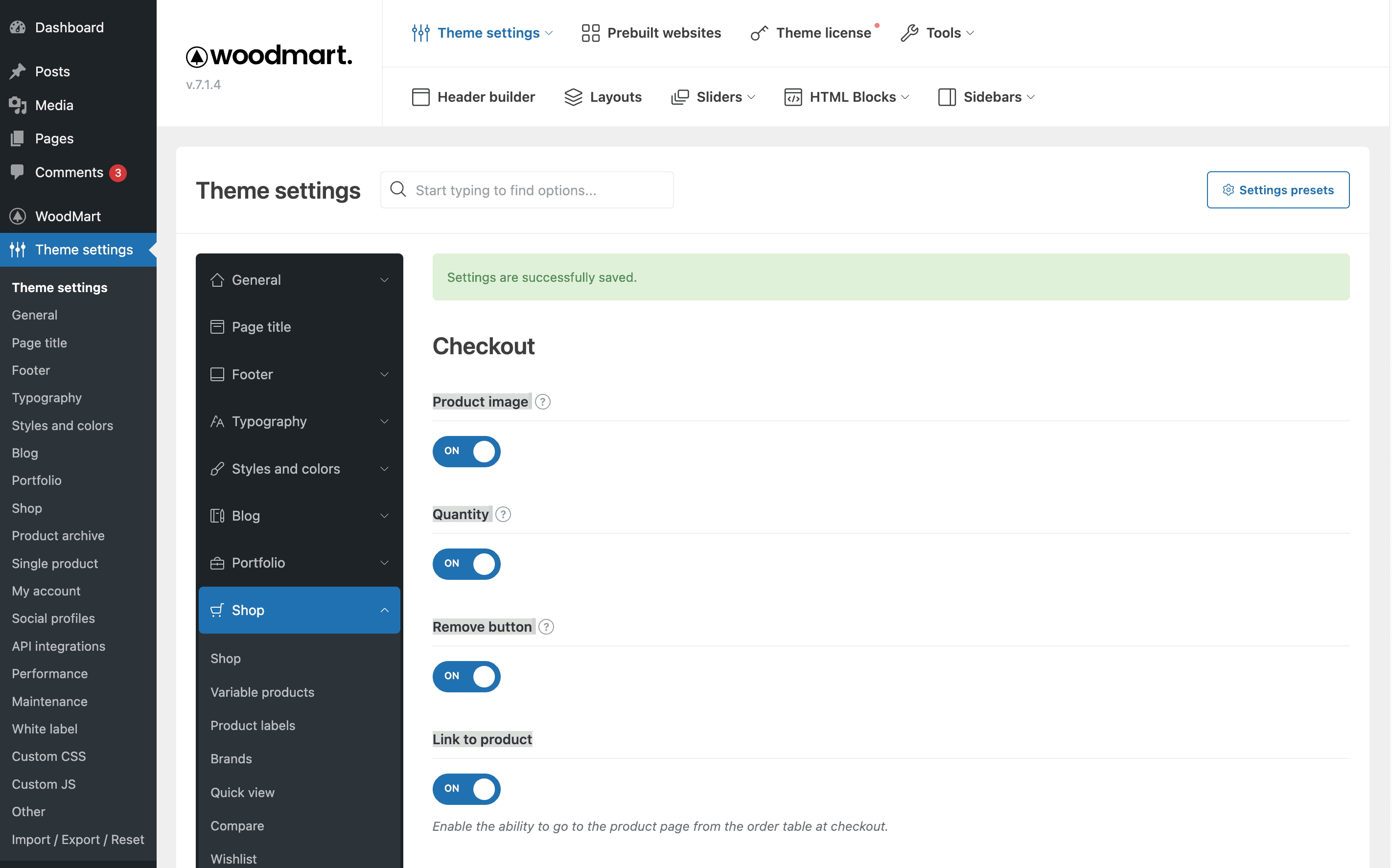Expand the Sliders dropdown
The image size is (1392, 868).
click(714, 96)
